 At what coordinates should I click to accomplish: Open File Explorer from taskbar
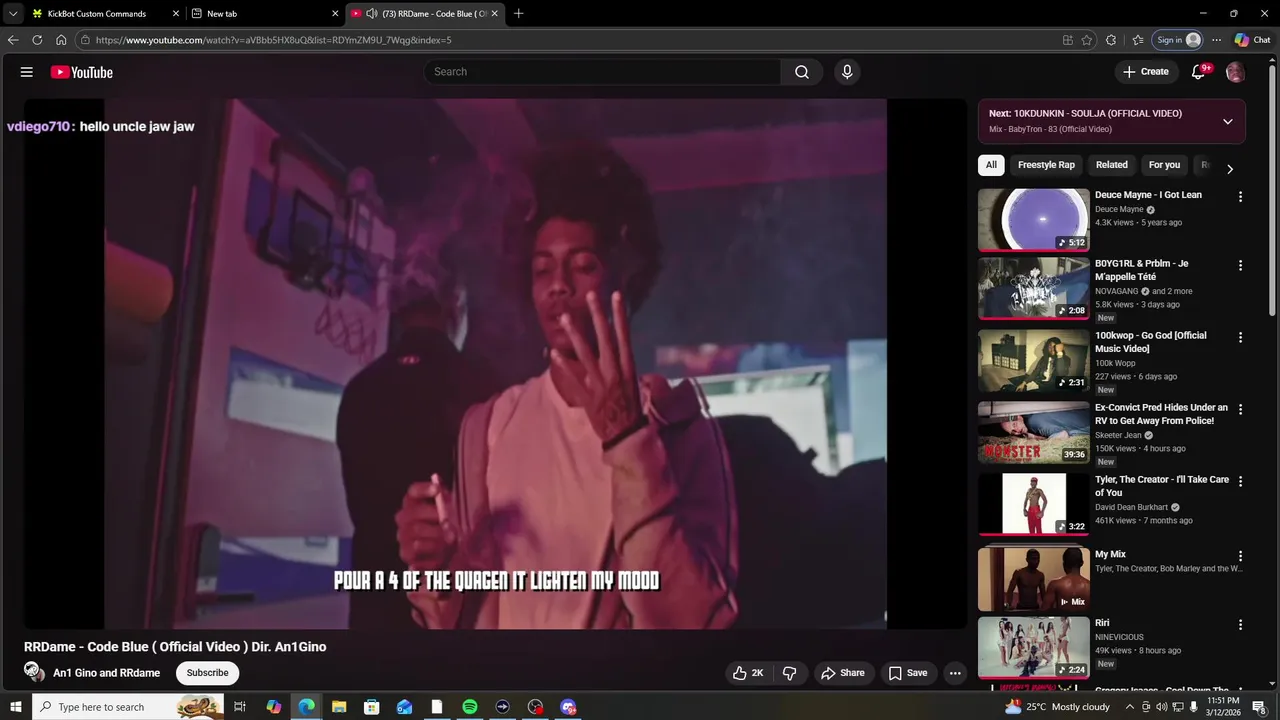(339, 707)
